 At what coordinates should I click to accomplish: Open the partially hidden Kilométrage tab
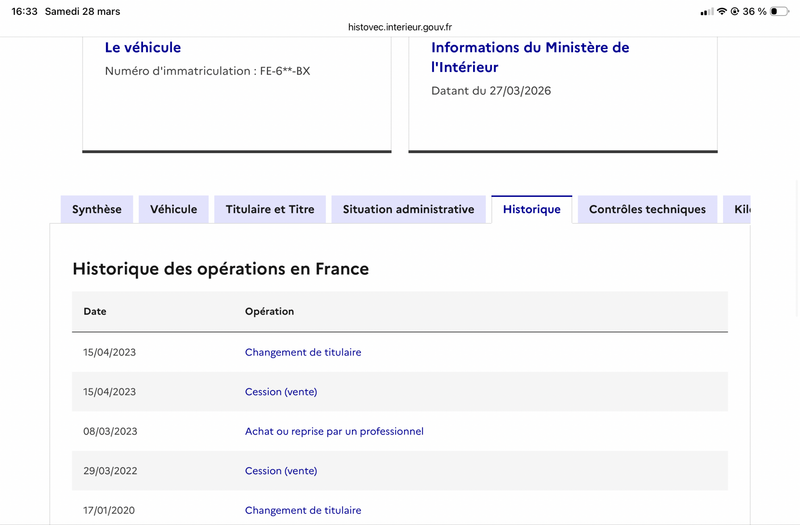pyautogui.click(x=739, y=210)
